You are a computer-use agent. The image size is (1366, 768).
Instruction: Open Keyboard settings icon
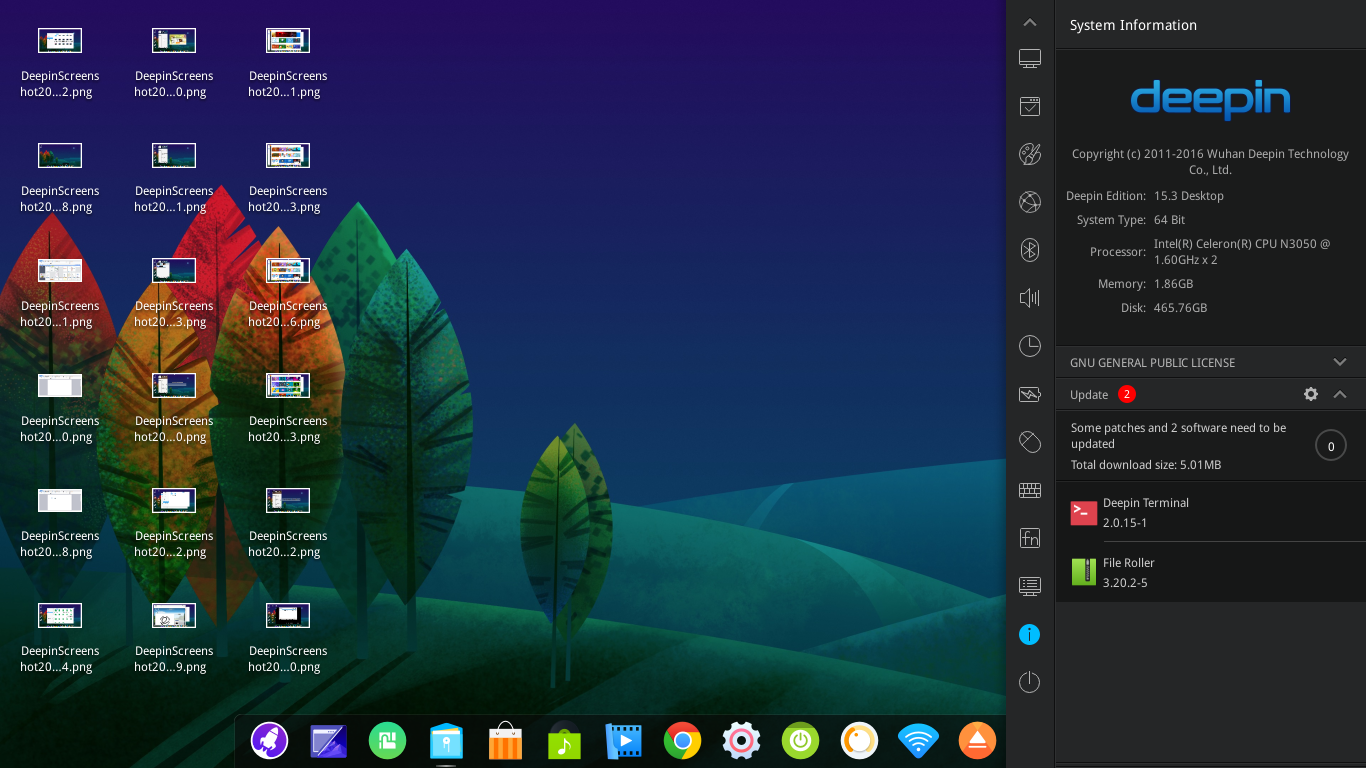1030,489
